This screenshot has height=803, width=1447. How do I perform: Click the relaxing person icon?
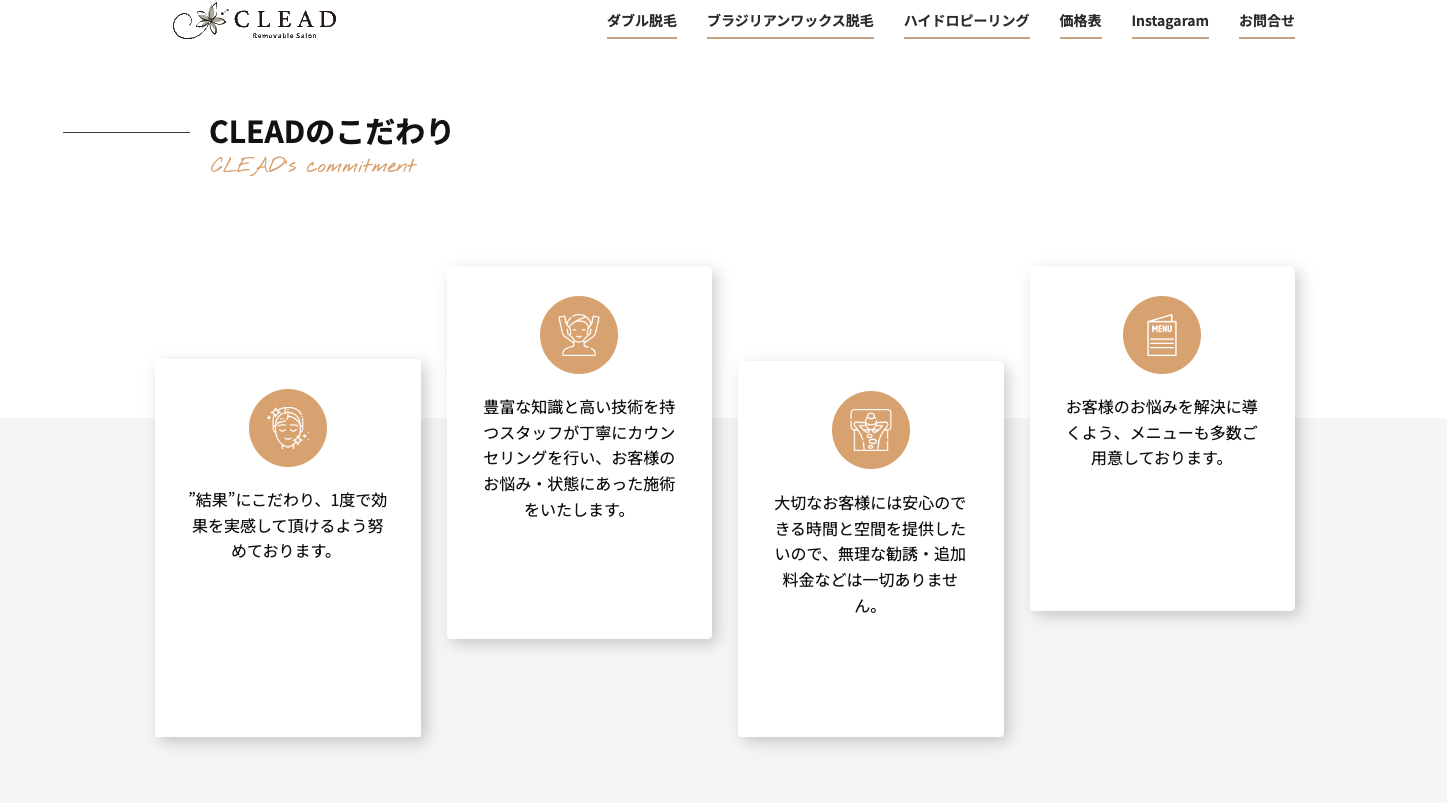pos(871,430)
